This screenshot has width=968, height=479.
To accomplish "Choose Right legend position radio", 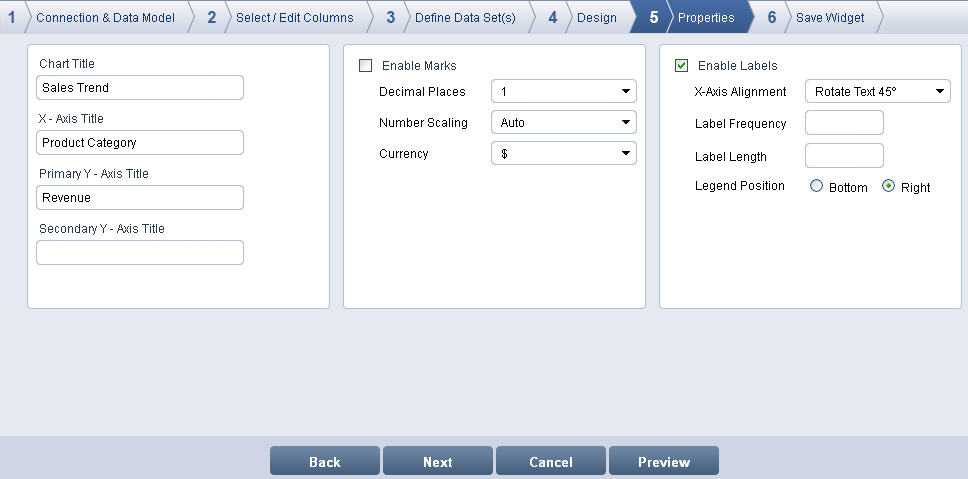I will 888,187.
